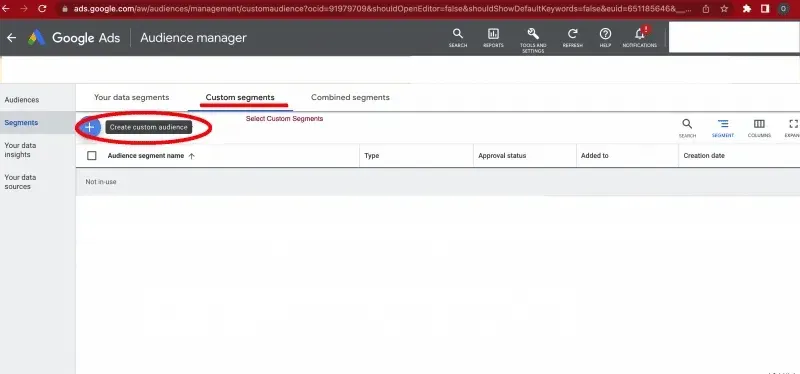Switch to Combined segments tab
This screenshot has width=800, height=374.
pos(350,97)
